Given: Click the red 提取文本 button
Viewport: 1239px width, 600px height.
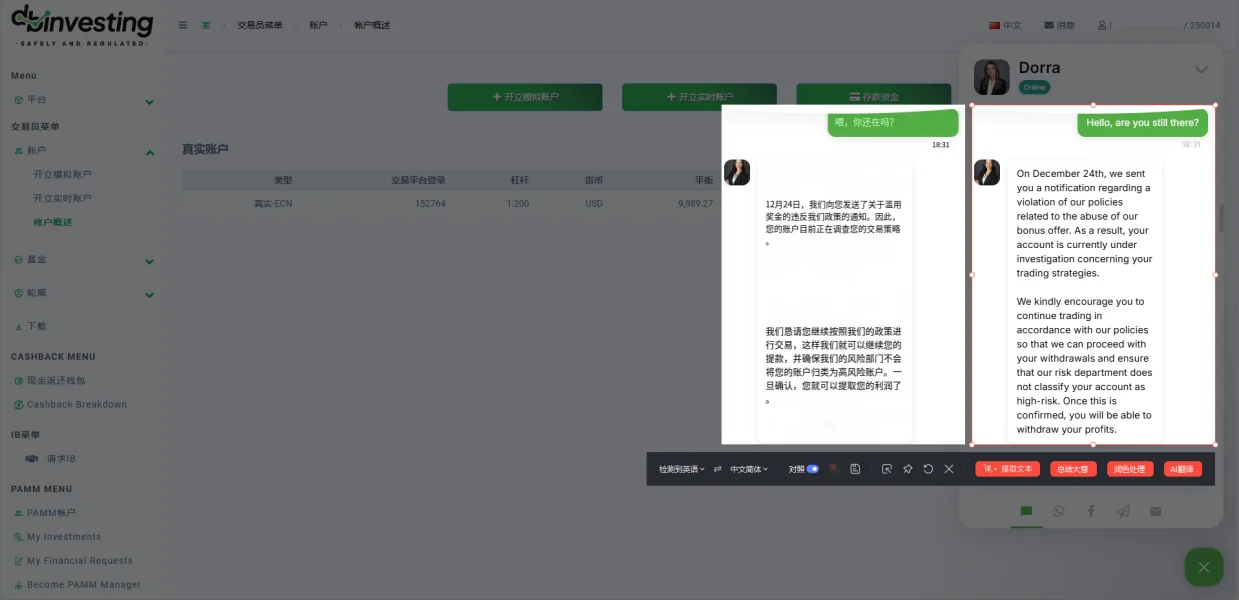Looking at the screenshot, I should tap(1006, 468).
